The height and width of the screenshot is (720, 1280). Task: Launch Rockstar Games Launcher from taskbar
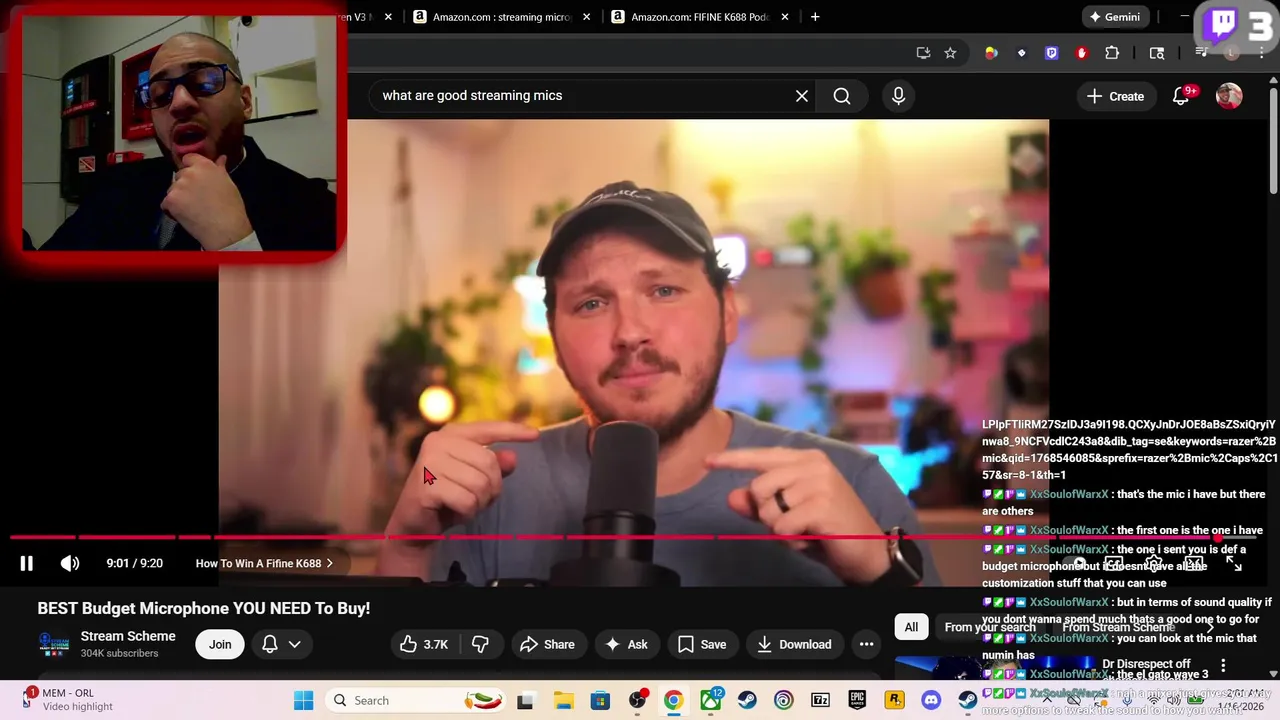894,700
